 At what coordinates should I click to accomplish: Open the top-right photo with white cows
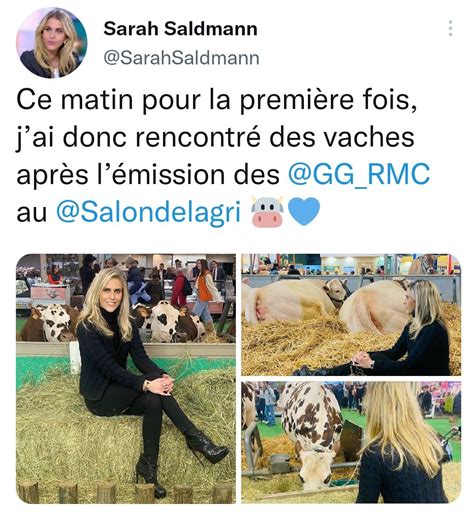click(x=351, y=315)
